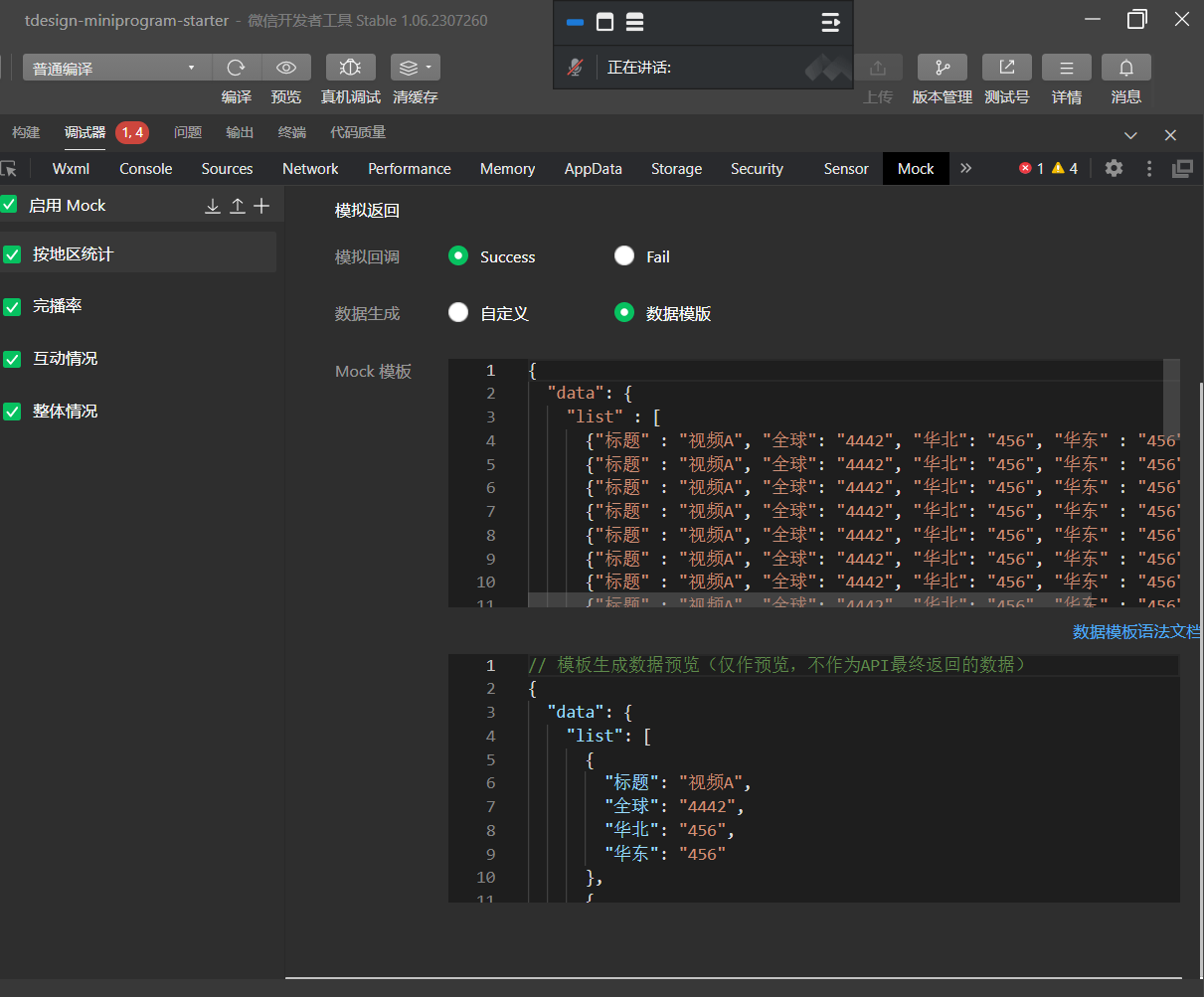The image size is (1204, 997).
Task: Switch to the Console tab
Action: pyautogui.click(x=146, y=169)
